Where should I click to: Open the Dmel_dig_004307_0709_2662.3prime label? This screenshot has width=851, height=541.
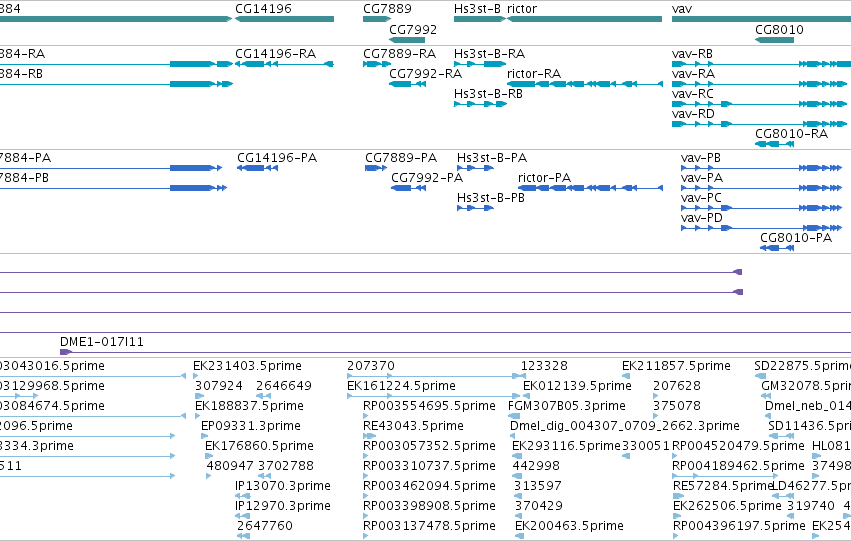[625, 426]
